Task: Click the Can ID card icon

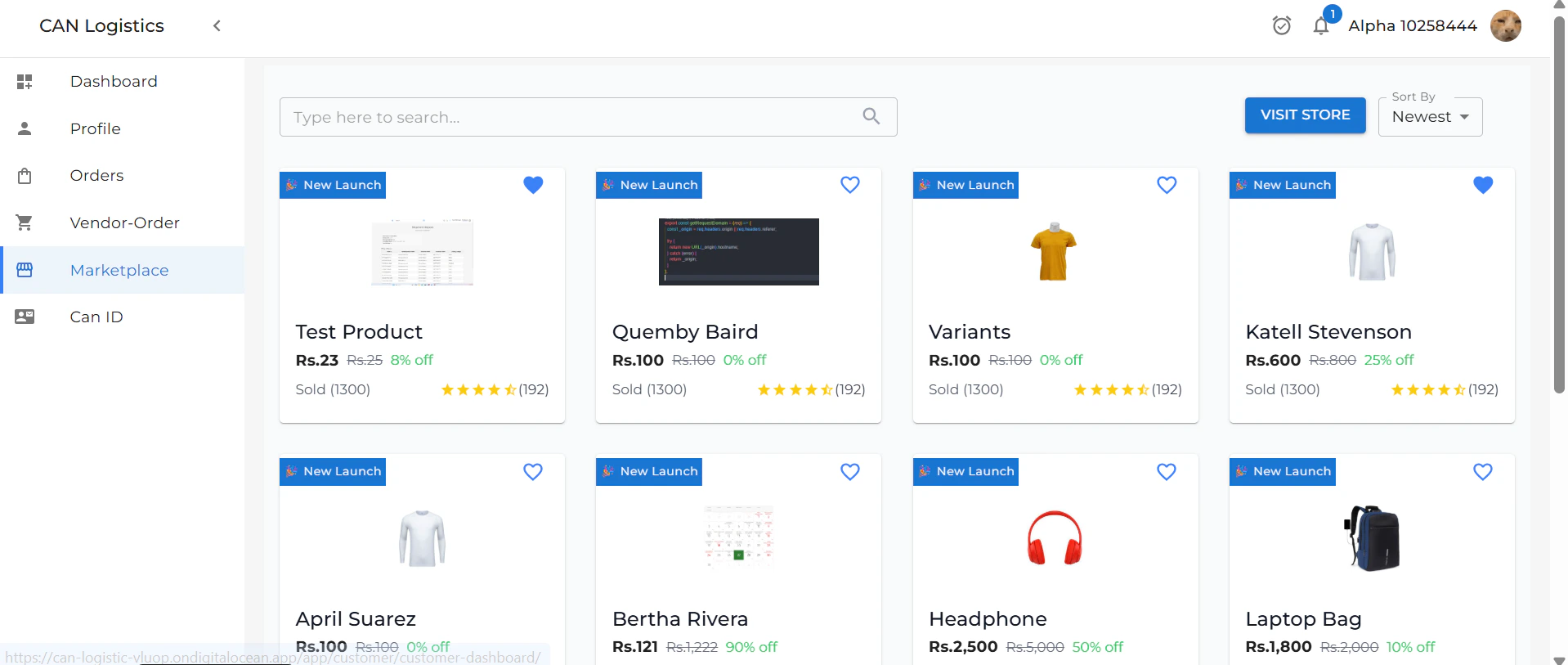Action: 25,317
